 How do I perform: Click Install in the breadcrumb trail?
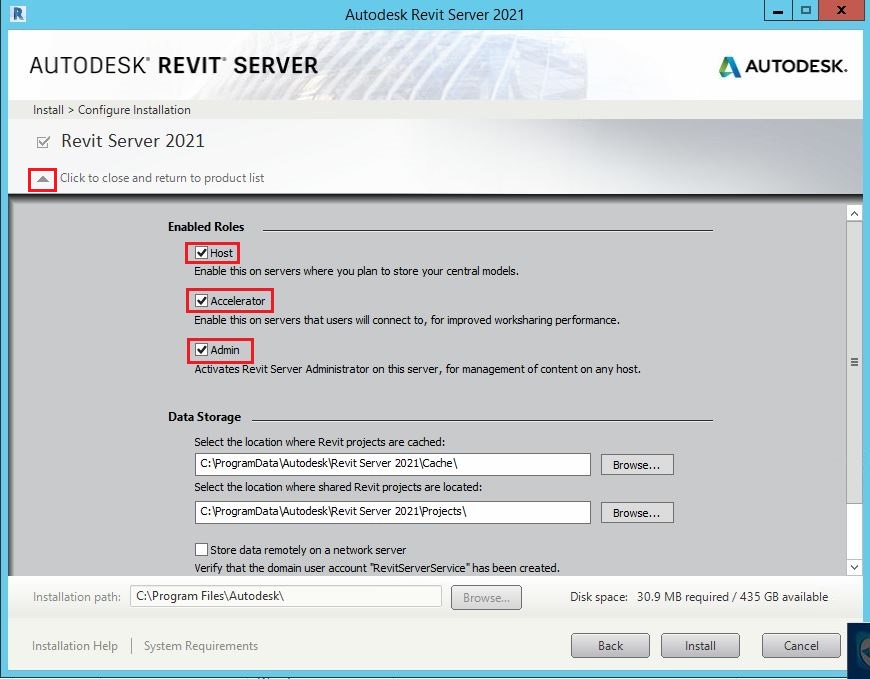click(47, 110)
